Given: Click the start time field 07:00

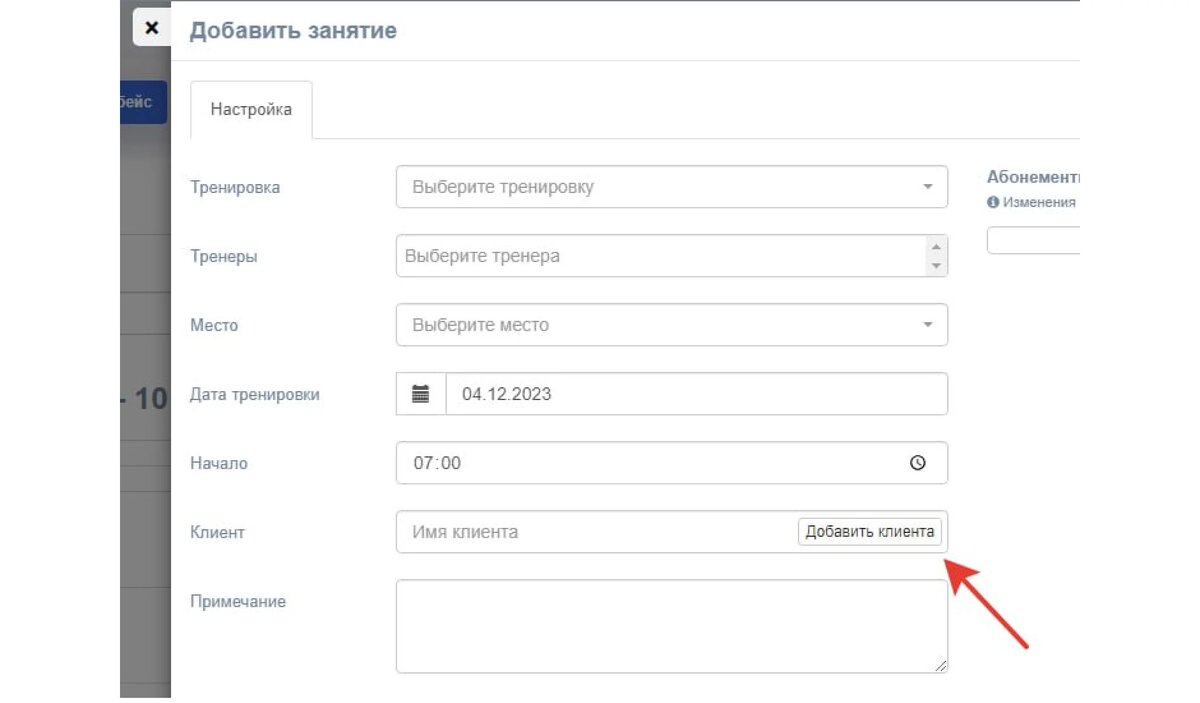Looking at the screenshot, I should coord(650,463).
